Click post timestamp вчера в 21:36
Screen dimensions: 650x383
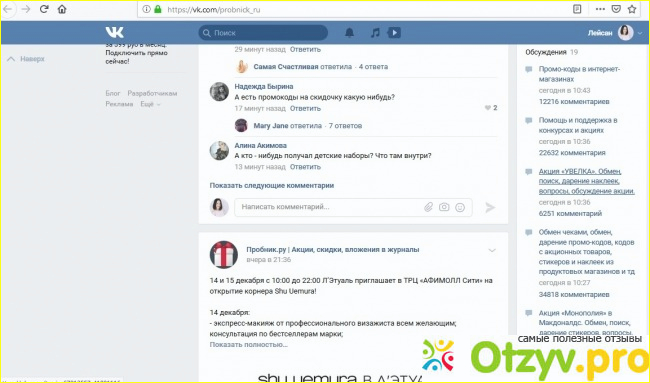point(269,260)
